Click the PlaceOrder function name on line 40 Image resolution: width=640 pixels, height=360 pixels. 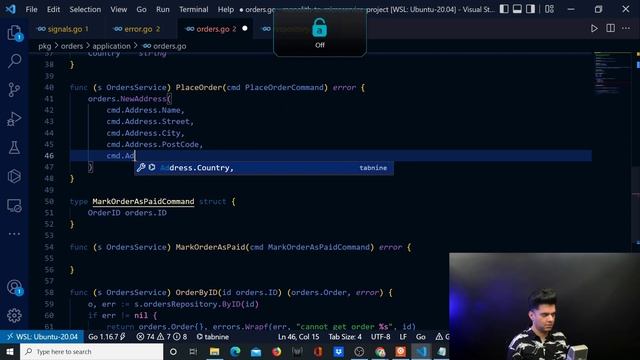point(199,87)
